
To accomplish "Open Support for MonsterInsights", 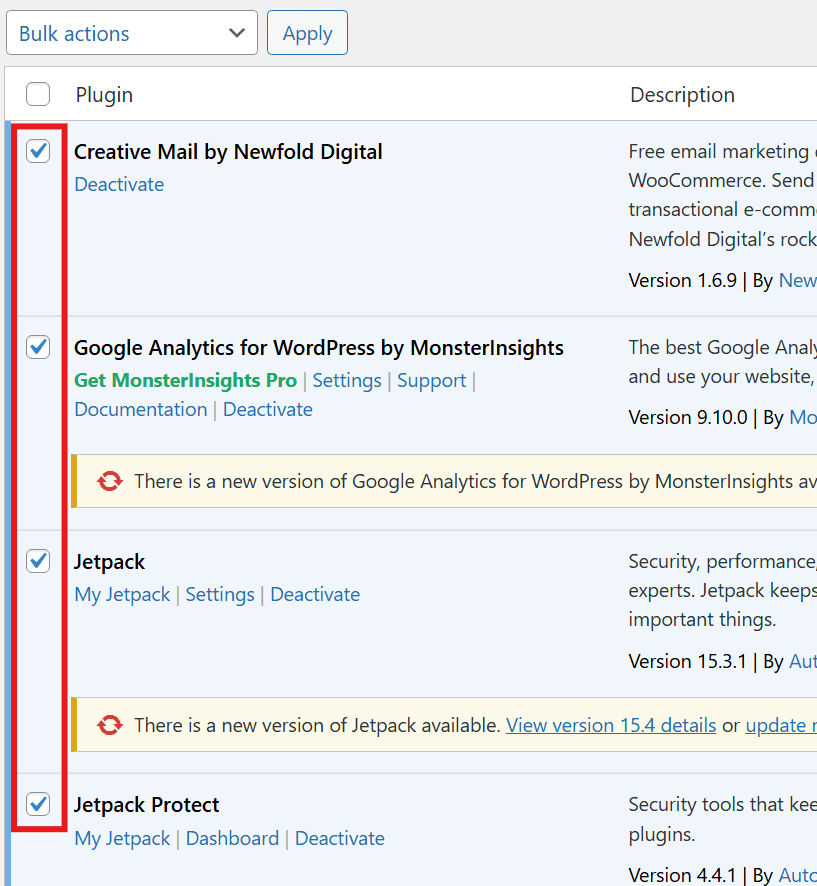I will pos(431,380).
